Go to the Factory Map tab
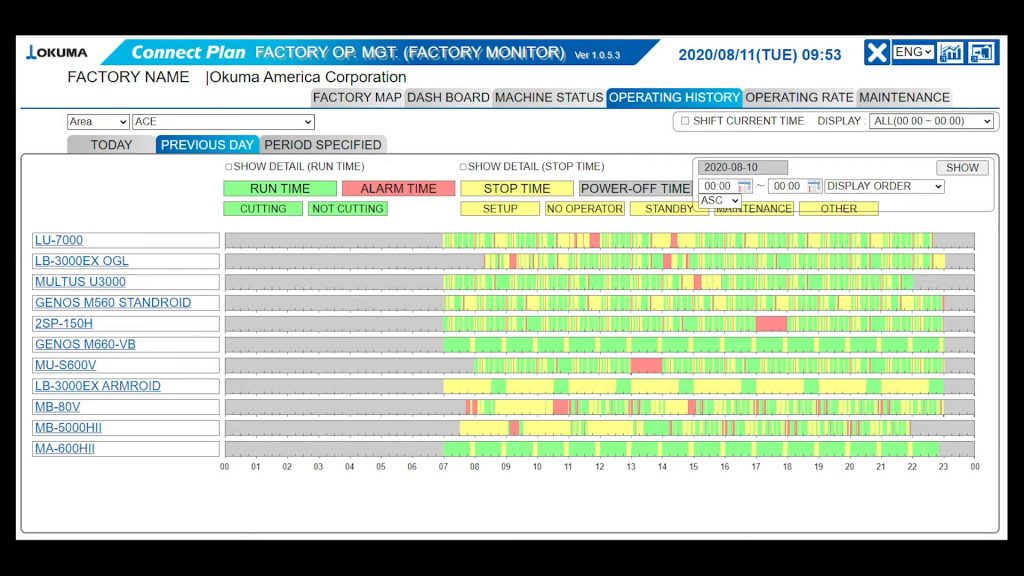The width and height of the screenshot is (1024, 576). coord(357,97)
